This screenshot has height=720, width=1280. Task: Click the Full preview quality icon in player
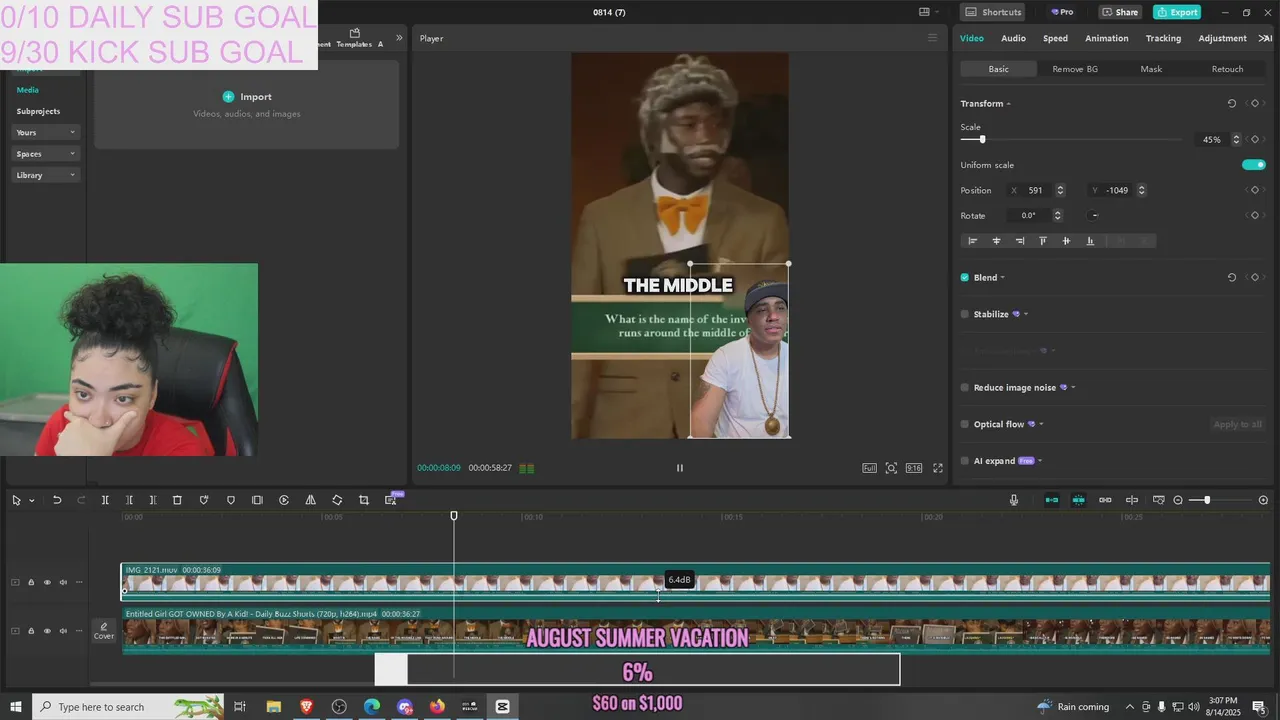pos(870,468)
